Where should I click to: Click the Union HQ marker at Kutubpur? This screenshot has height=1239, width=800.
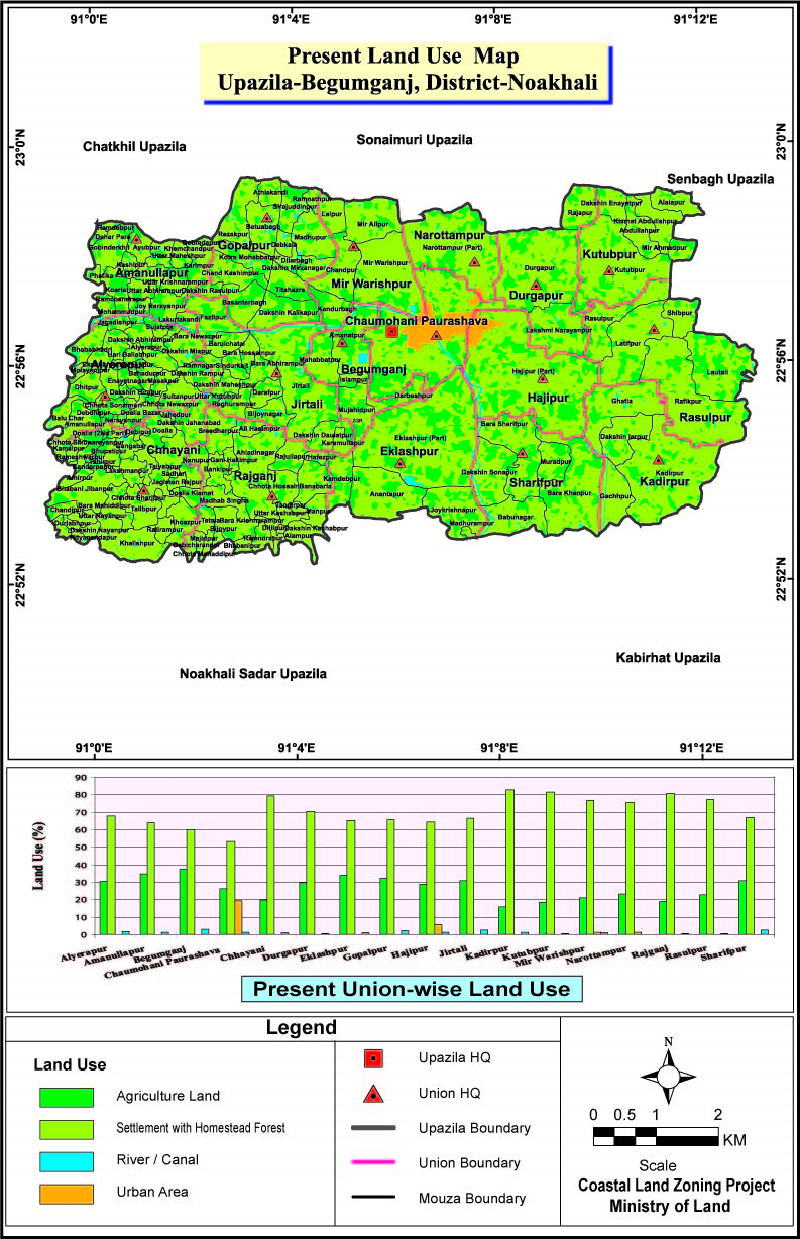point(608,269)
